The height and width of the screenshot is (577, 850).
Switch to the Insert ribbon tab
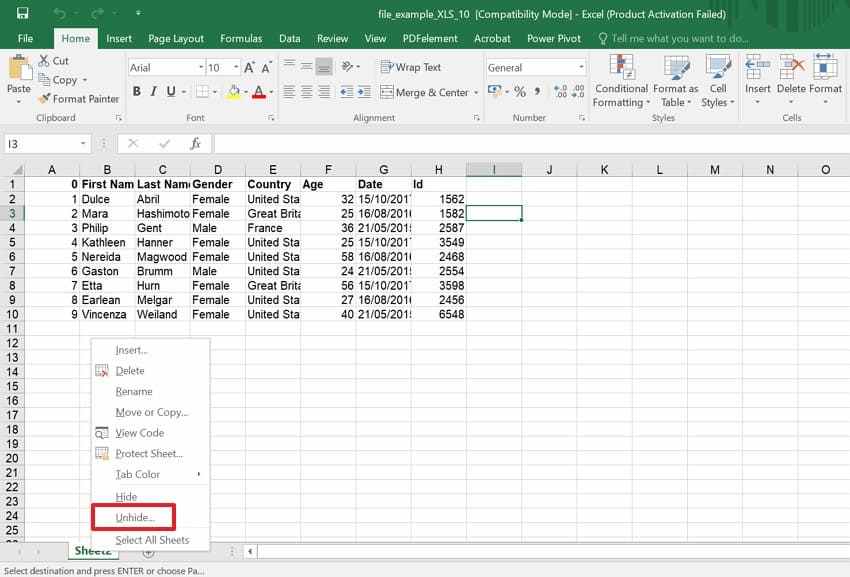point(119,39)
